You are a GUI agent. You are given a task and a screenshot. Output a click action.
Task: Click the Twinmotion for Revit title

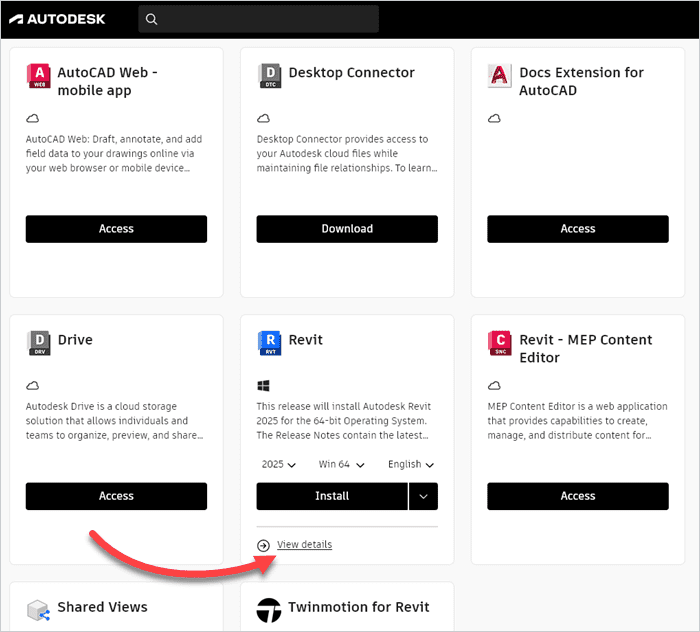[358, 607]
